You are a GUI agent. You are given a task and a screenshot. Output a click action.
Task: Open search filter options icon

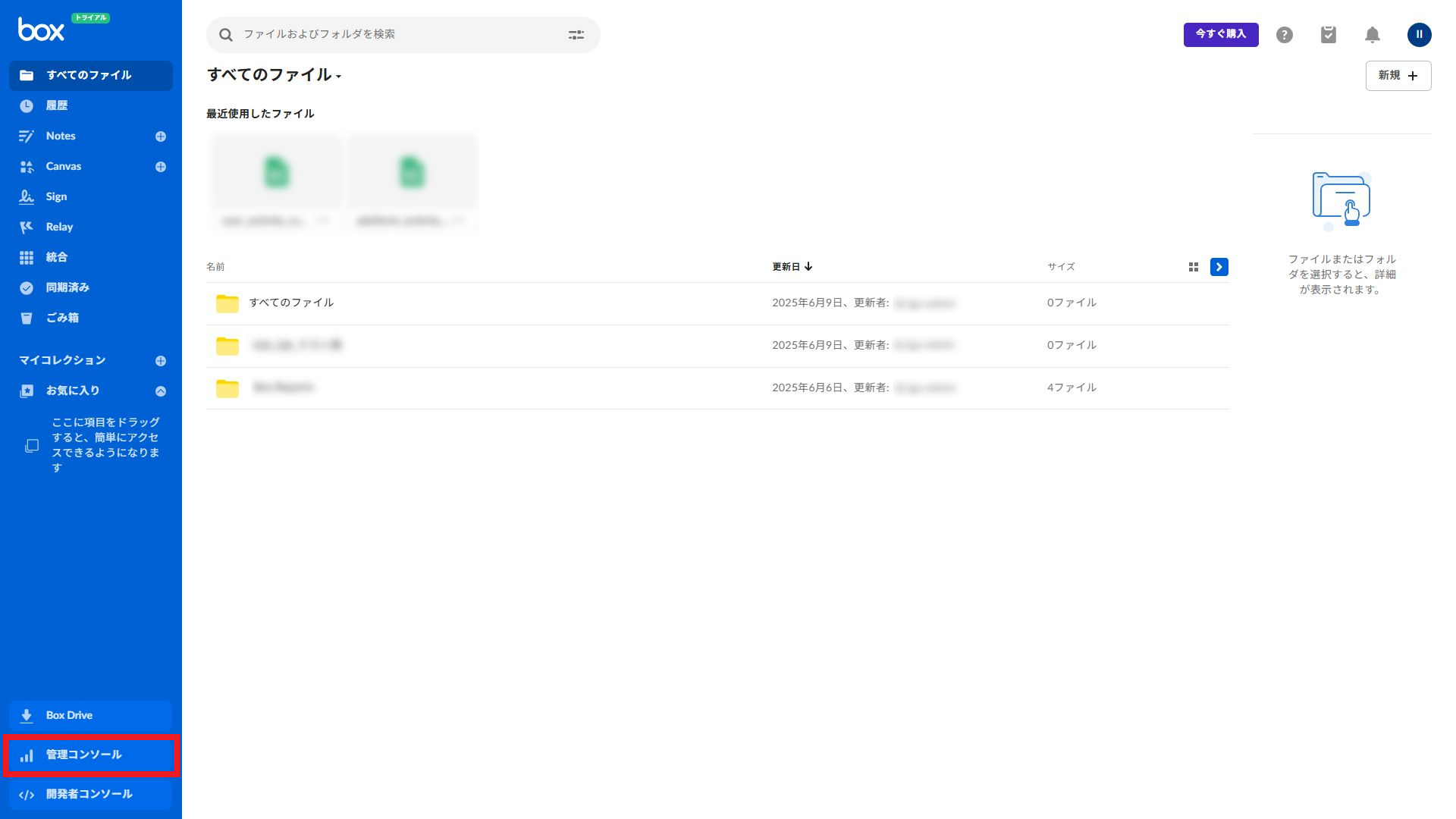[576, 35]
